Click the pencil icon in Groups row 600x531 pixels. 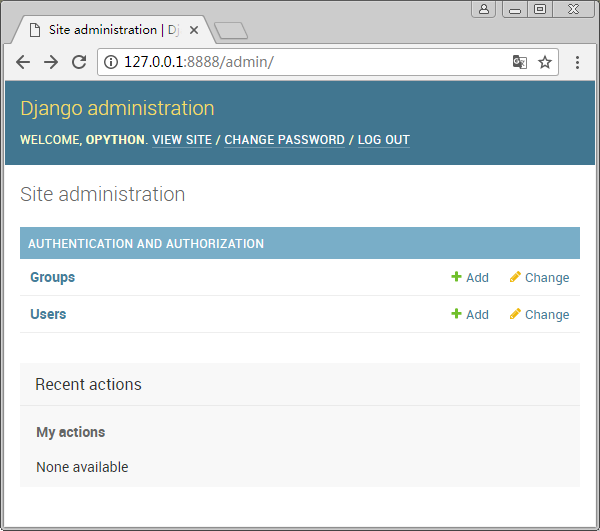click(515, 277)
